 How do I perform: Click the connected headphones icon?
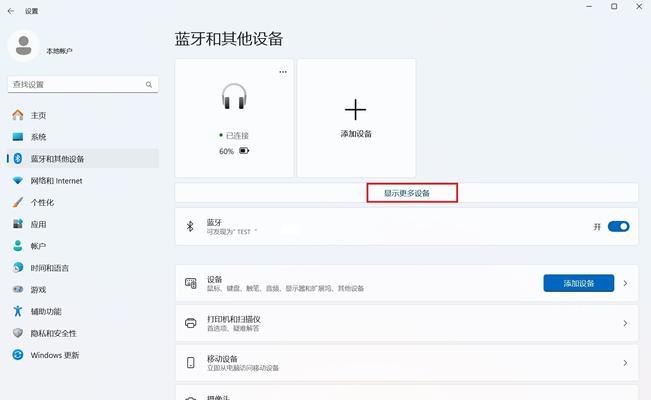(234, 96)
